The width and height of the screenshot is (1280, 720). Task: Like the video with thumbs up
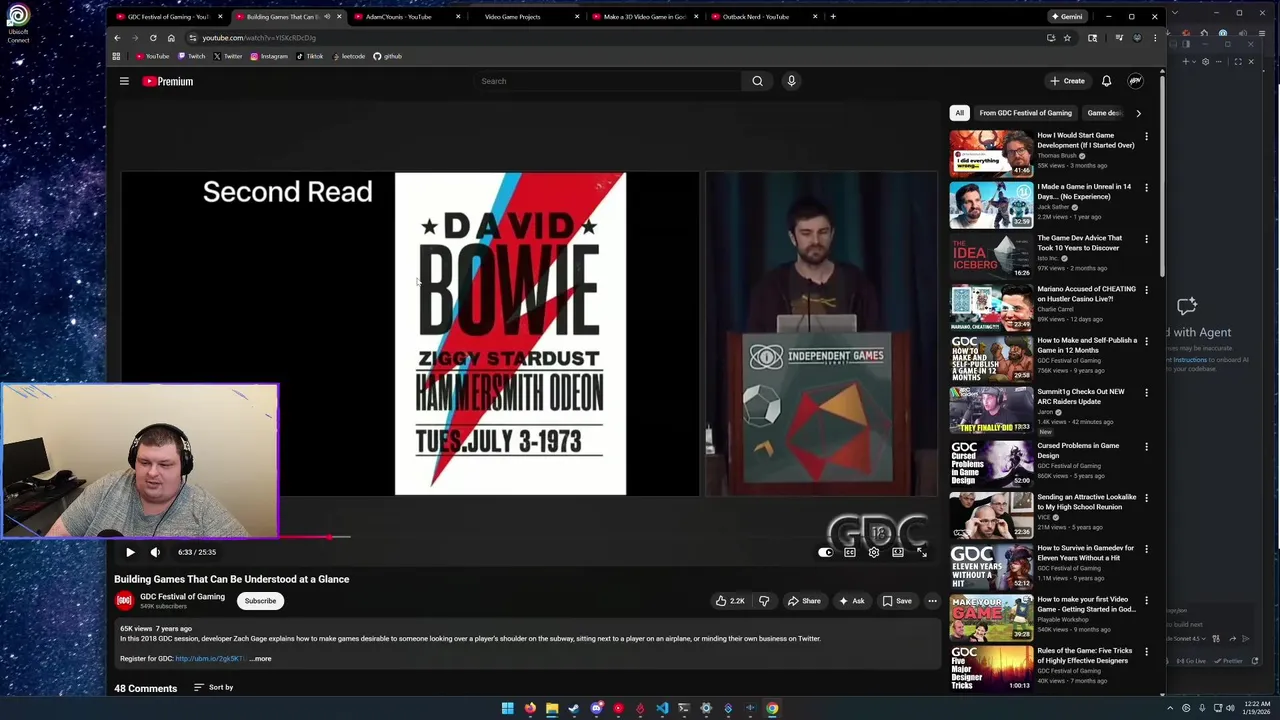729,601
